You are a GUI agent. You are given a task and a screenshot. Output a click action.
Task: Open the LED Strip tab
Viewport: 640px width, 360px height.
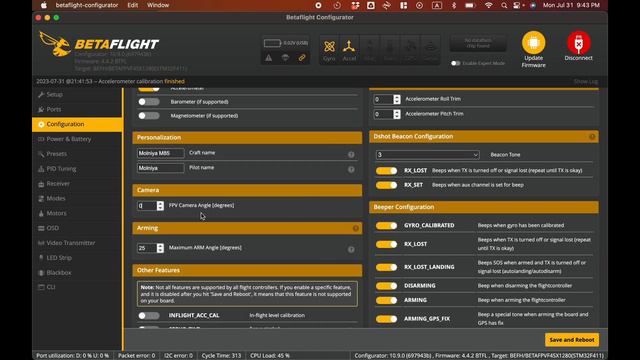[77, 258]
